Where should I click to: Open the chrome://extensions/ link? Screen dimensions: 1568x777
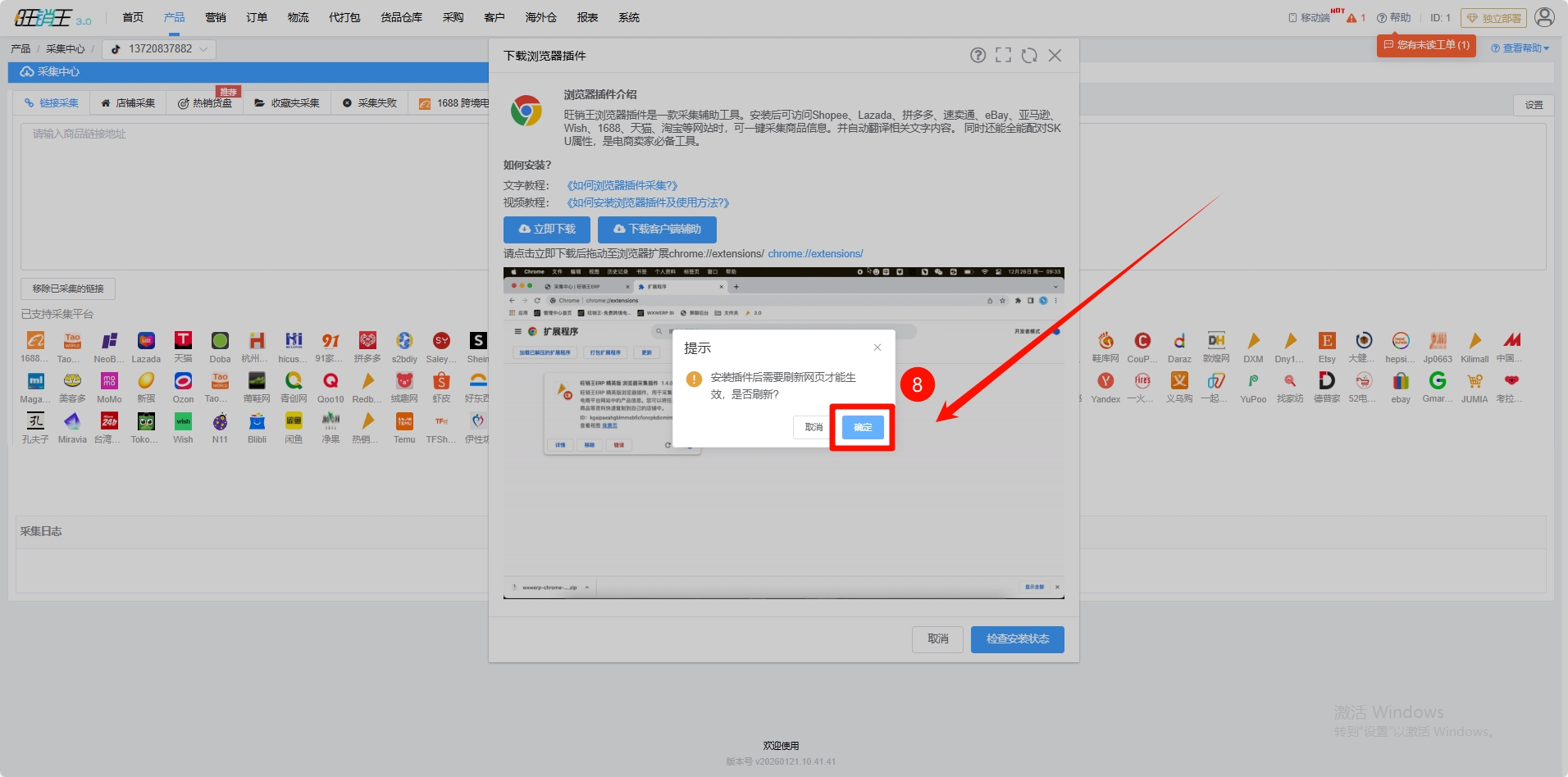pyautogui.click(x=815, y=254)
